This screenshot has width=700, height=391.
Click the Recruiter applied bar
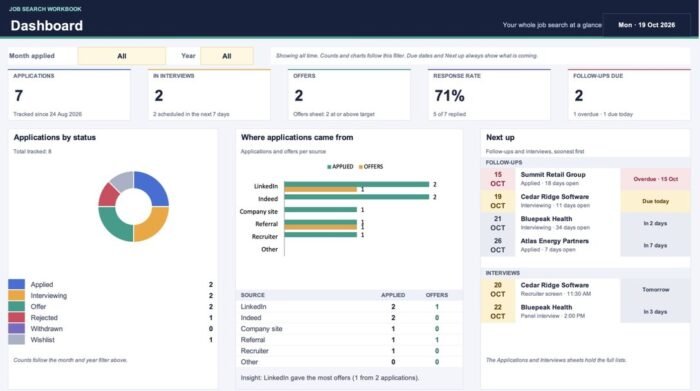coord(320,235)
